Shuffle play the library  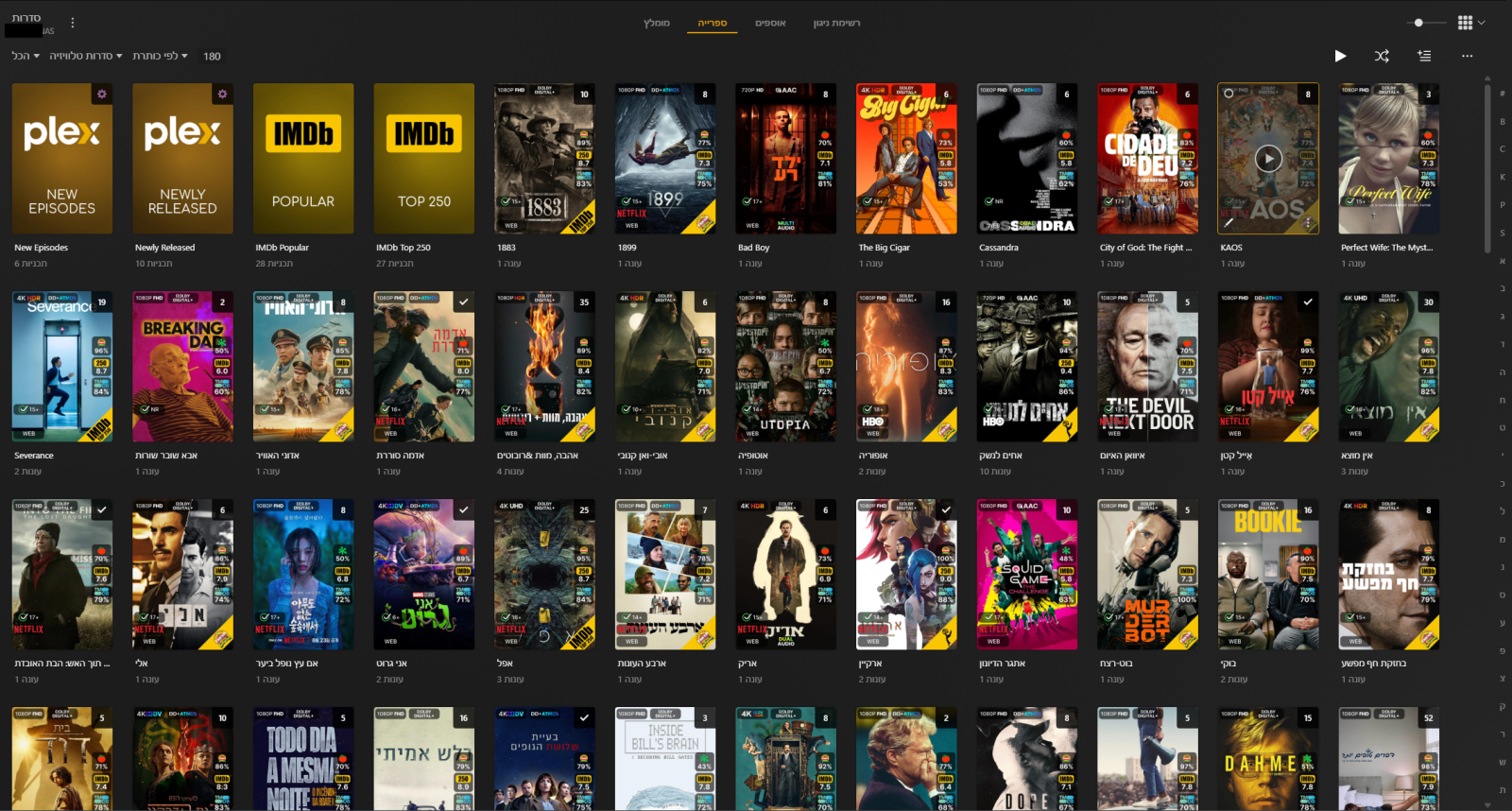pyautogui.click(x=1382, y=56)
